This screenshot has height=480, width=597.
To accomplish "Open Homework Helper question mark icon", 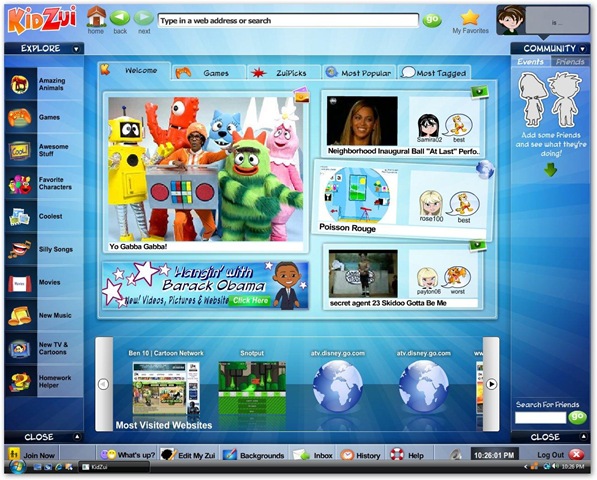I will pyautogui.click(x=20, y=381).
